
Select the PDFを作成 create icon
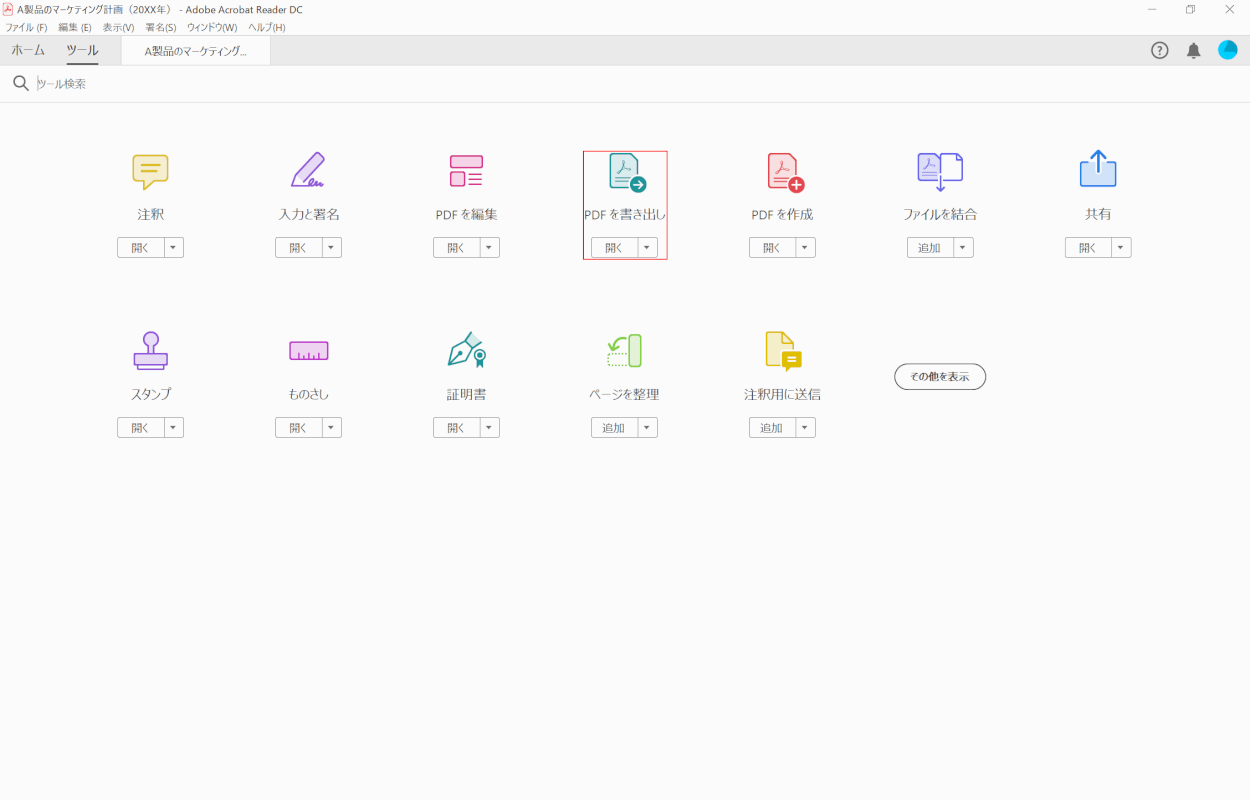point(784,172)
